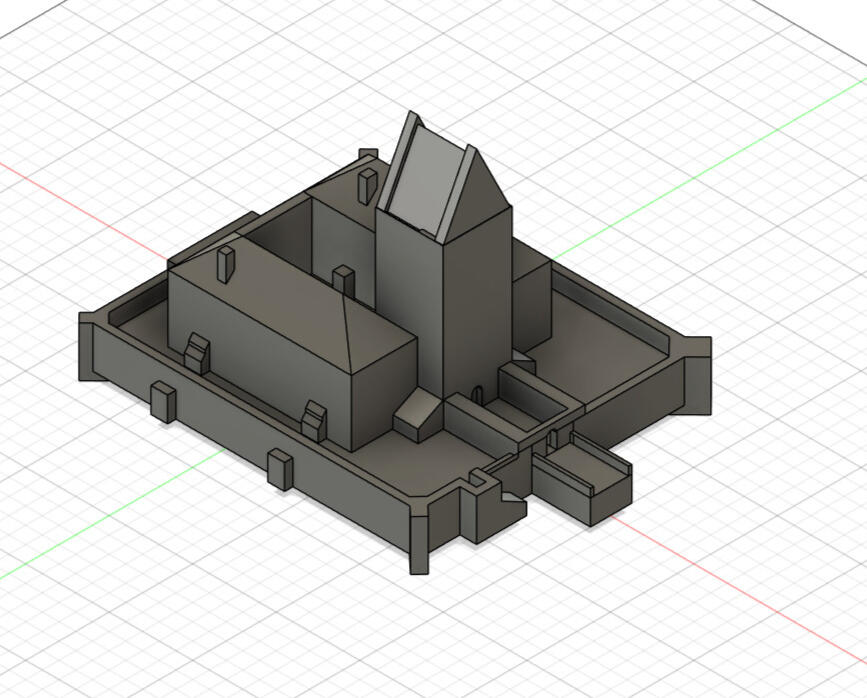The width and height of the screenshot is (867, 698).
Task: Pick the left dormer on the hall's front wall
Action: 196,353
